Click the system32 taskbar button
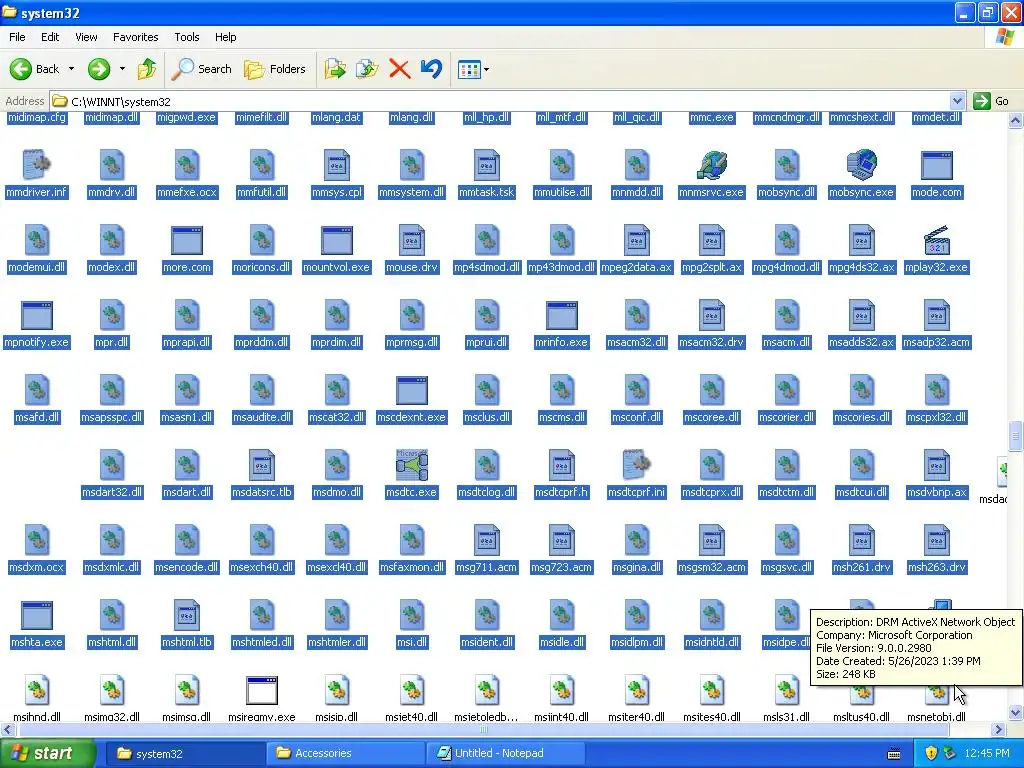The width and height of the screenshot is (1024, 768). (x=184, y=753)
